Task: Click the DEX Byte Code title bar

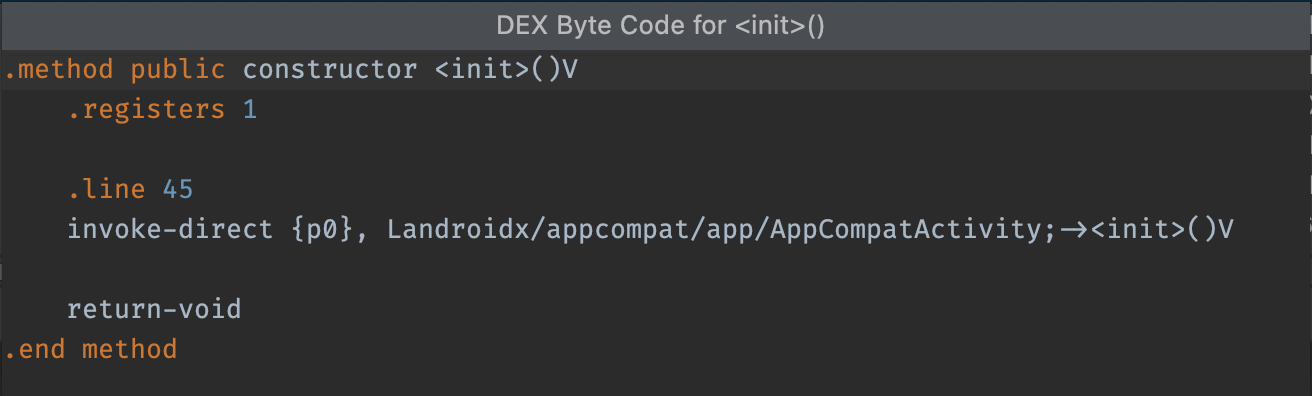Action: coord(656,25)
